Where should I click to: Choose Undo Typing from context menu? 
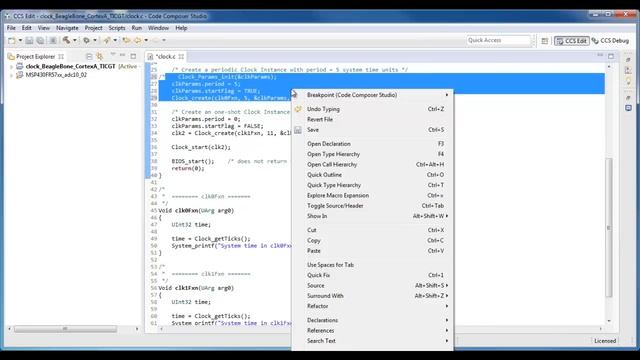372,109
